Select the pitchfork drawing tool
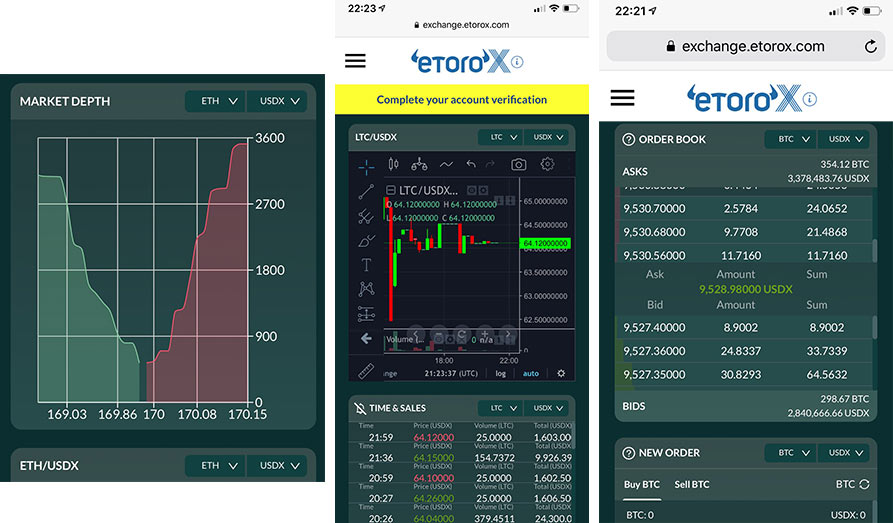 [366, 216]
